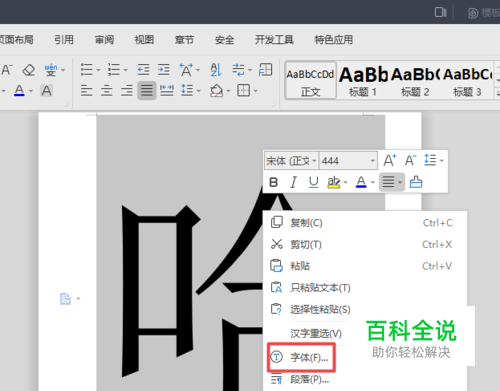This screenshot has height=391, width=500.
Task: Toggle Bold in mini toolbar
Action: (x=274, y=182)
